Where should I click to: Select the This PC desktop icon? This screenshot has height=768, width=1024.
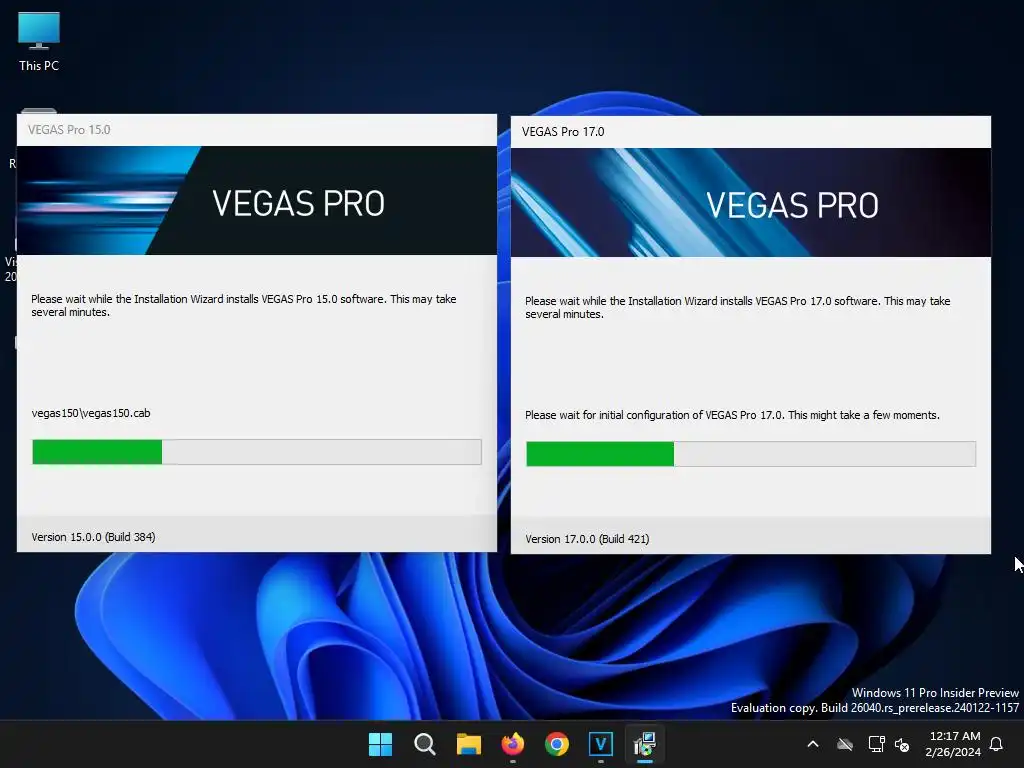click(x=39, y=42)
